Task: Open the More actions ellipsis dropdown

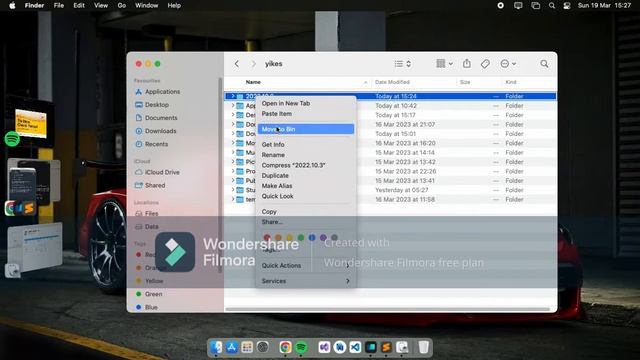Action: 508,64
